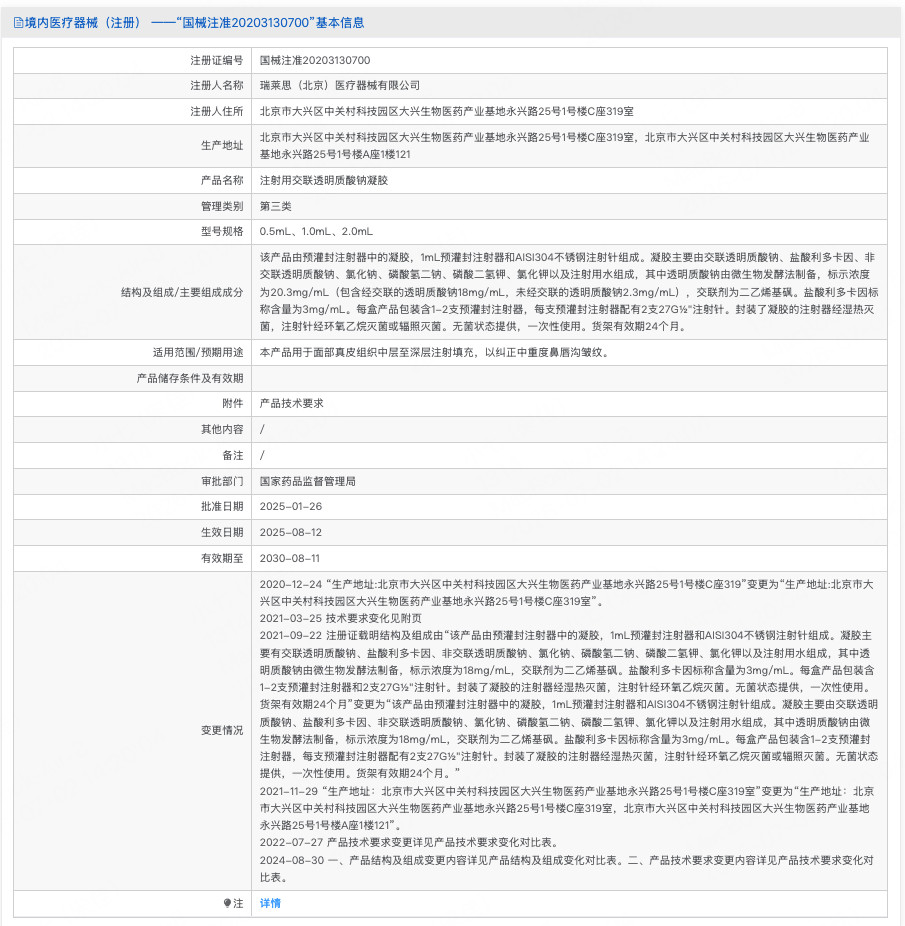Image resolution: width=905 pixels, height=926 pixels.
Task: Click the 2020-12-24 change record entry
Action: pyautogui.click(x=567, y=593)
